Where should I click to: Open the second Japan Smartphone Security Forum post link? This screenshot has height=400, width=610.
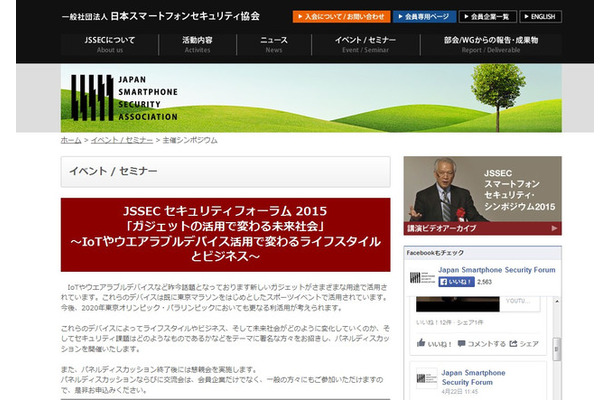tap(473, 377)
